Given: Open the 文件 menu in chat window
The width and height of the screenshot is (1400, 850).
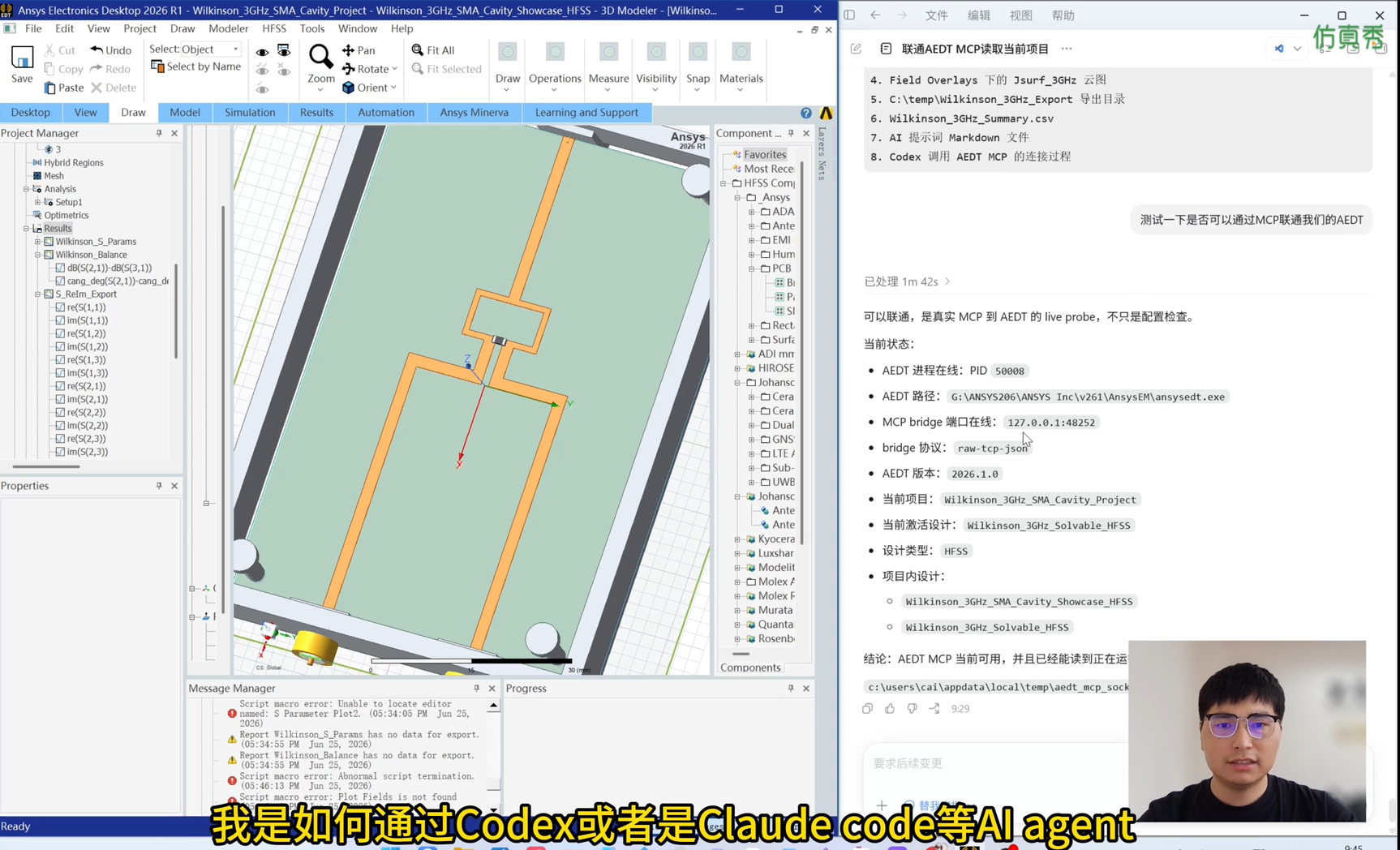Looking at the screenshot, I should tap(937, 15).
